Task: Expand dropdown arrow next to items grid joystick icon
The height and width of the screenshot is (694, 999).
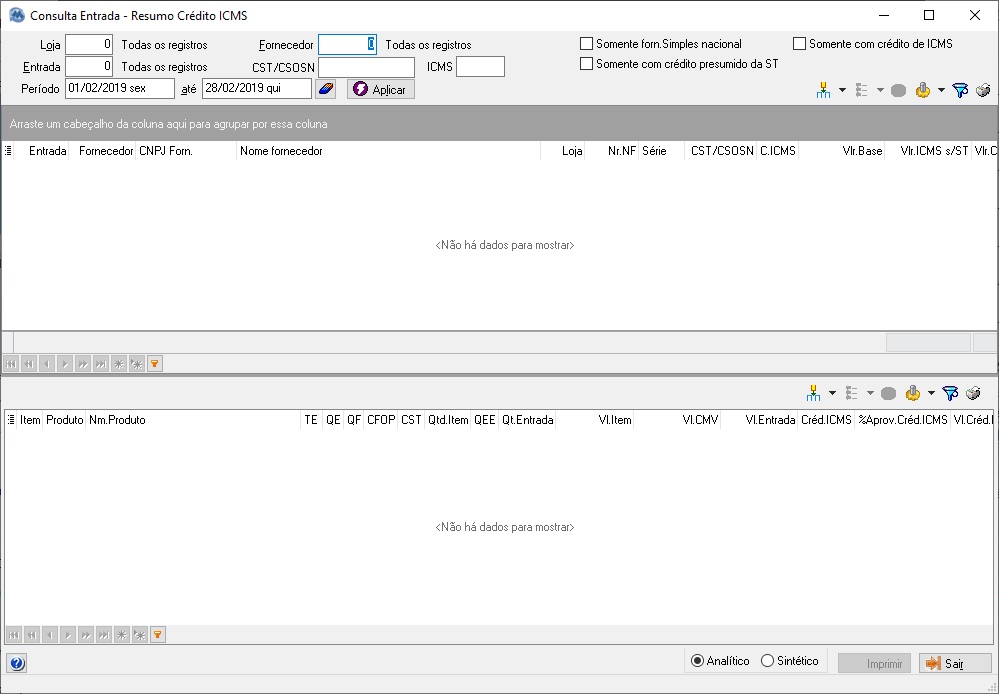Action: click(931, 393)
